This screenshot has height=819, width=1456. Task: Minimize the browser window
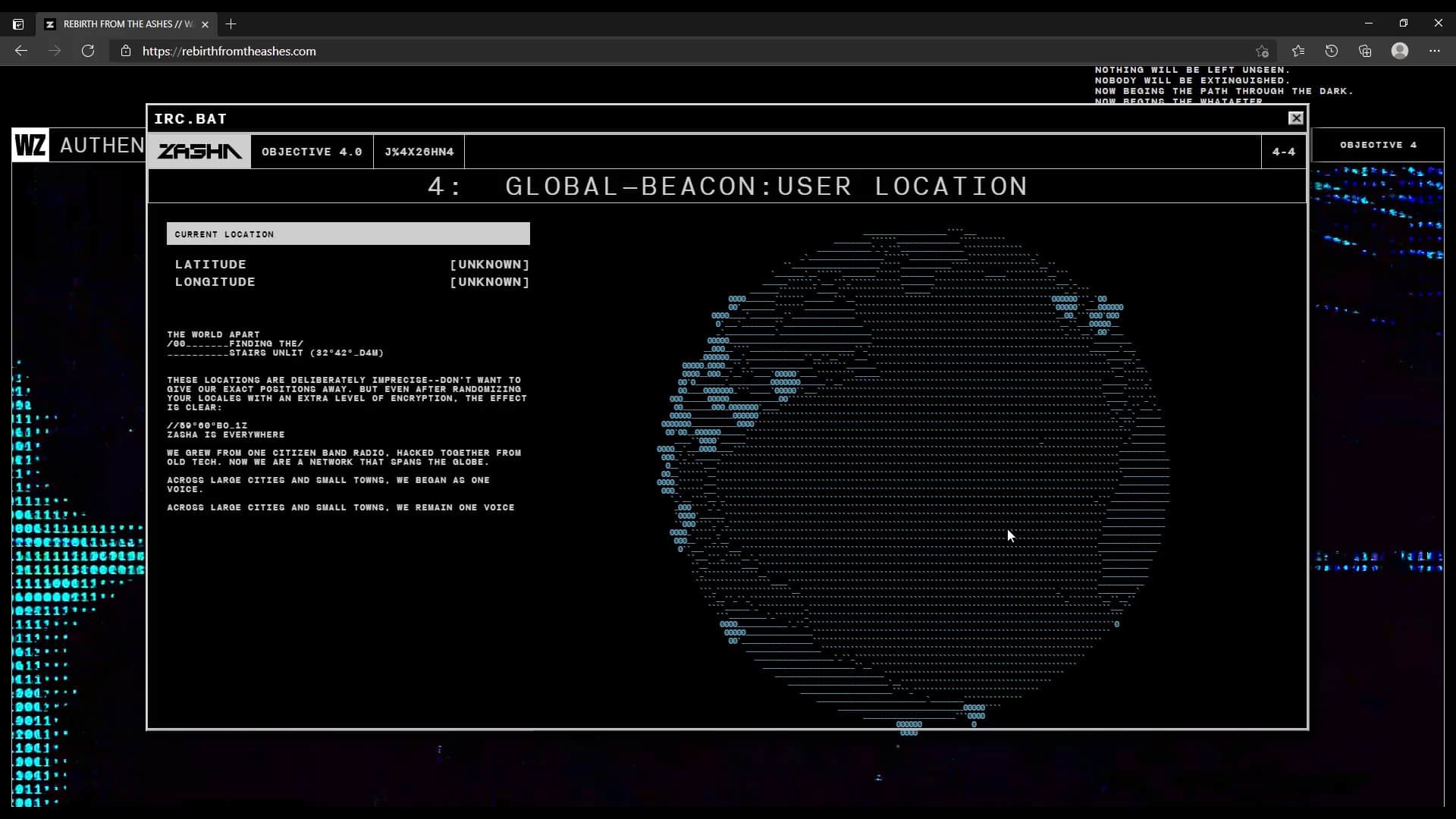[1369, 24]
